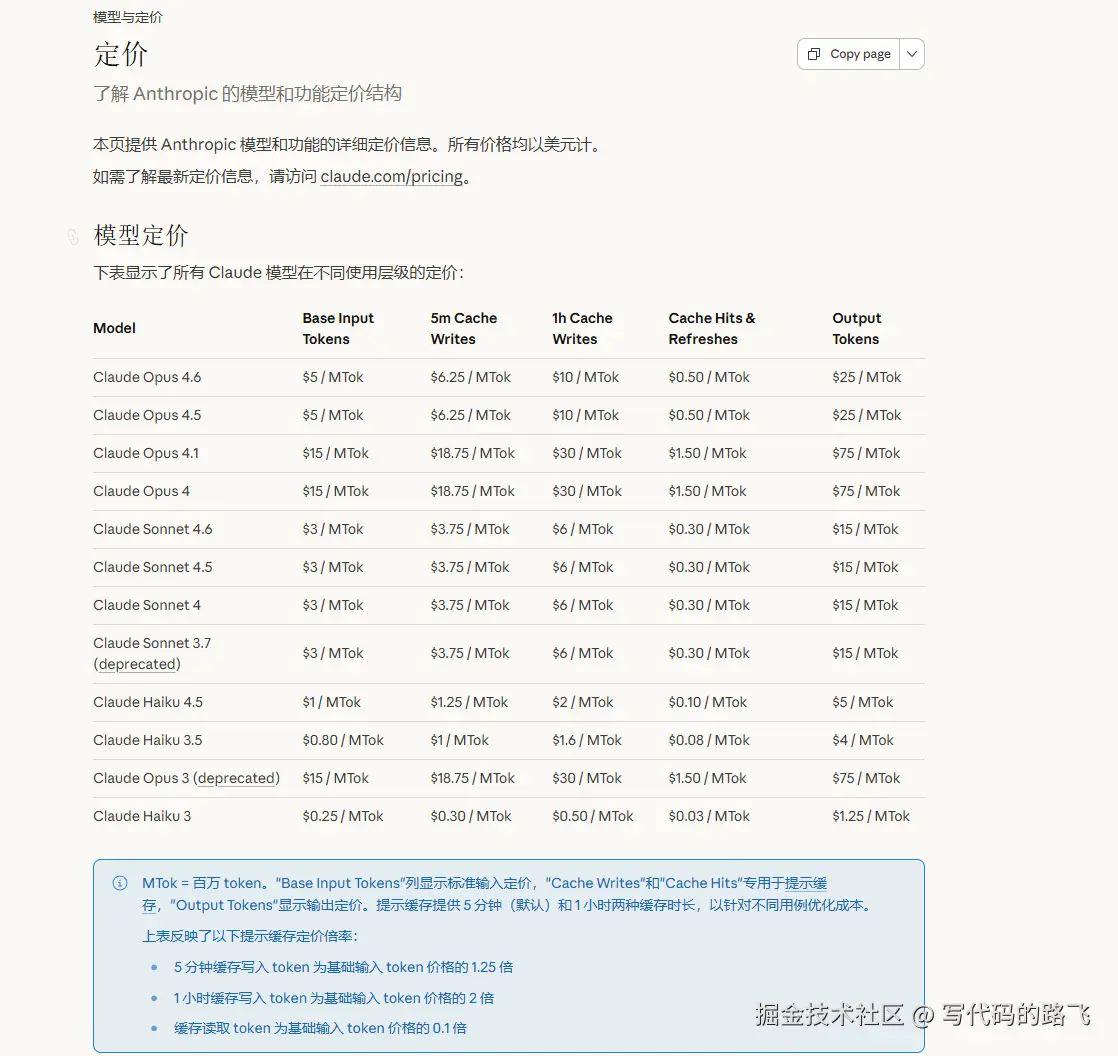Screen dimensions: 1118x1056
Task: Open the deprecated link for Claude Opus 3
Action: click(237, 778)
